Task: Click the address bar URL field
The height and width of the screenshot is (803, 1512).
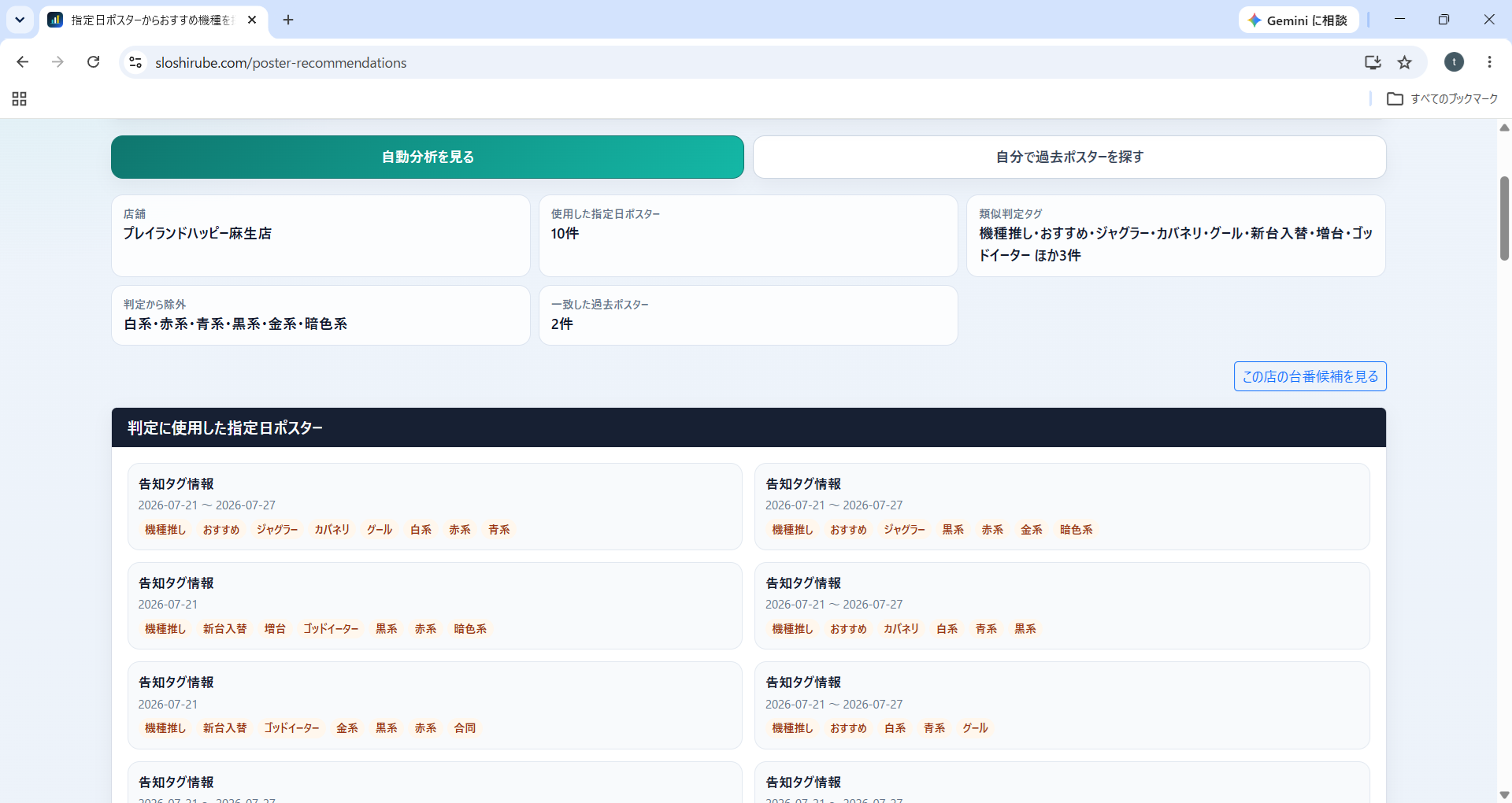Action: [748, 62]
